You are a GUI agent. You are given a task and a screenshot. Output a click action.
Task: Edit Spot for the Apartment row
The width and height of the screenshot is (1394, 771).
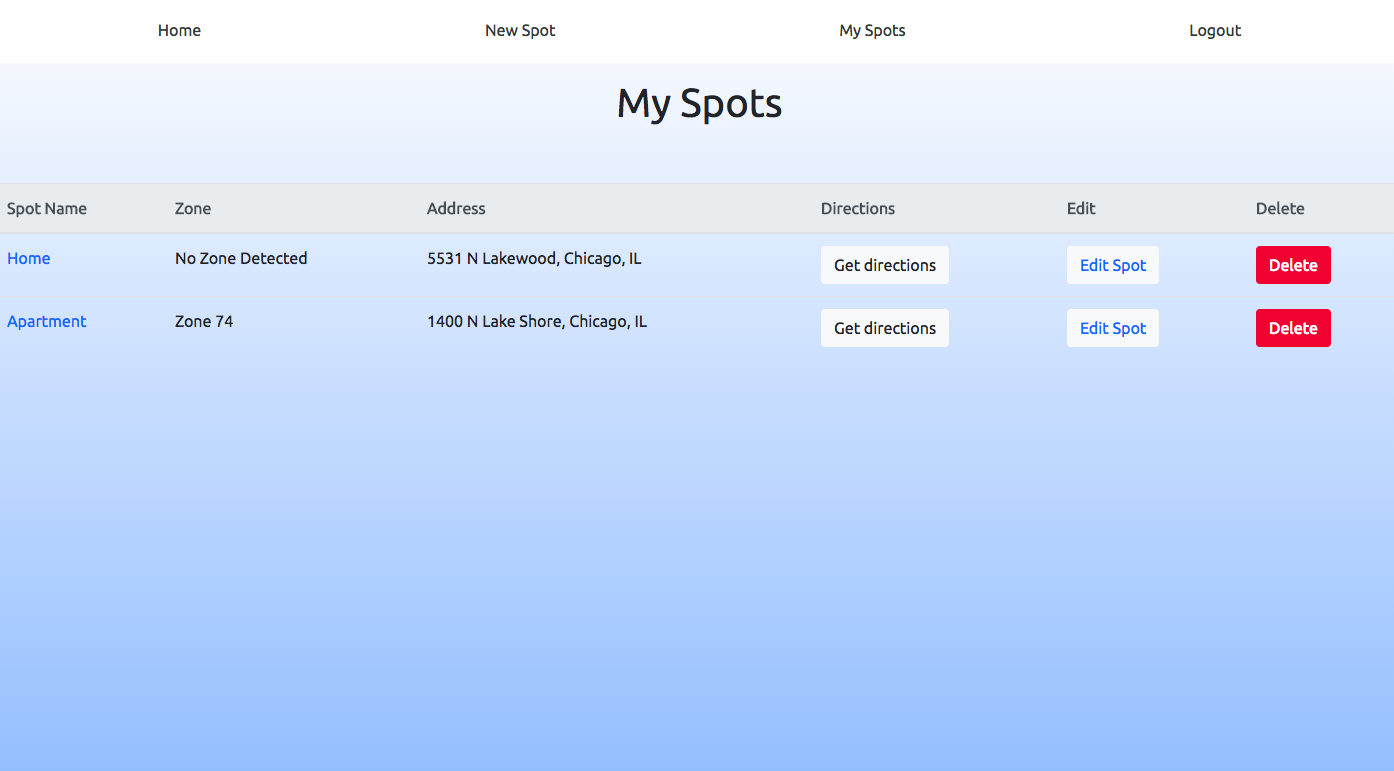pos(1113,328)
